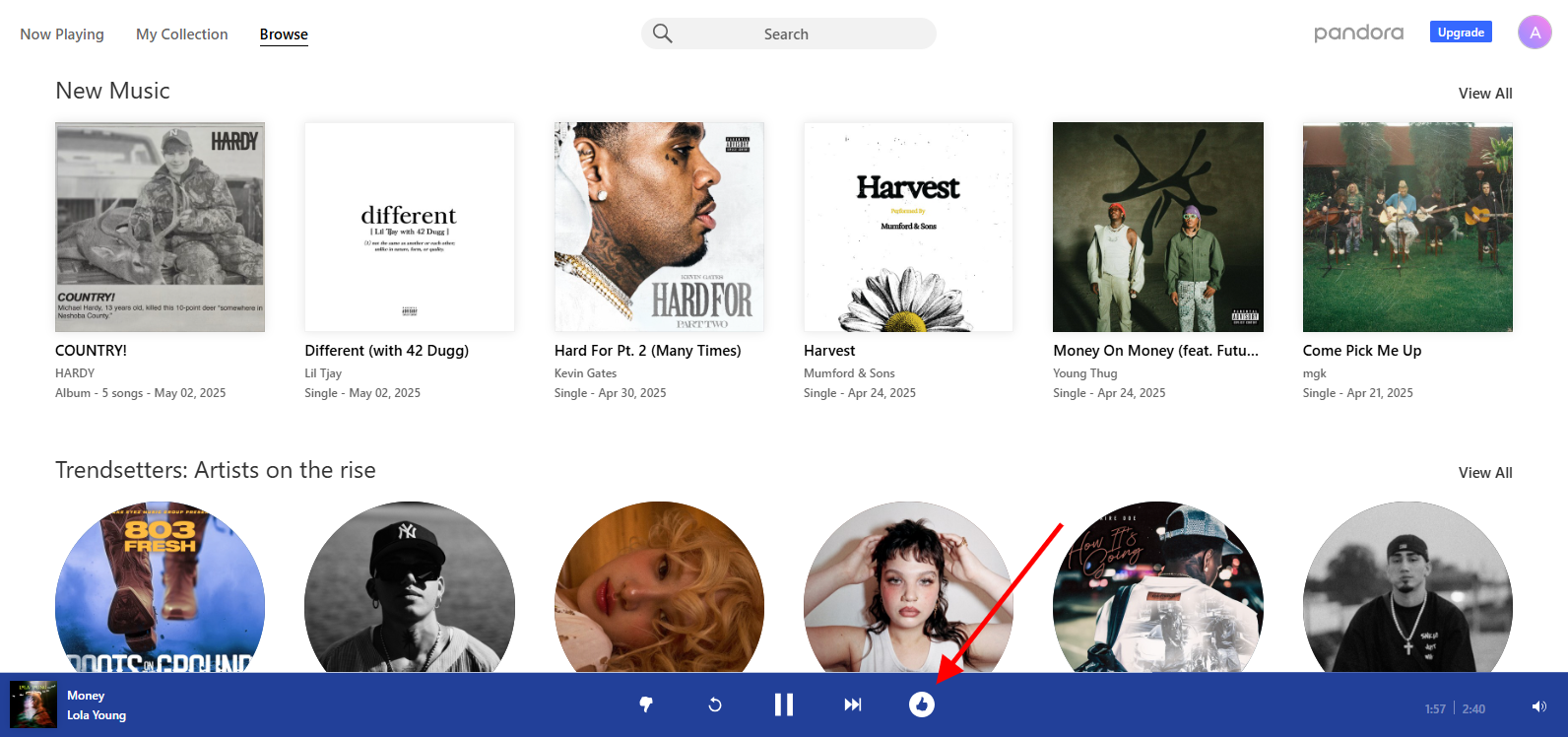This screenshot has width=1568, height=737.
Task: Click the search magnifier icon
Action: 663,33
